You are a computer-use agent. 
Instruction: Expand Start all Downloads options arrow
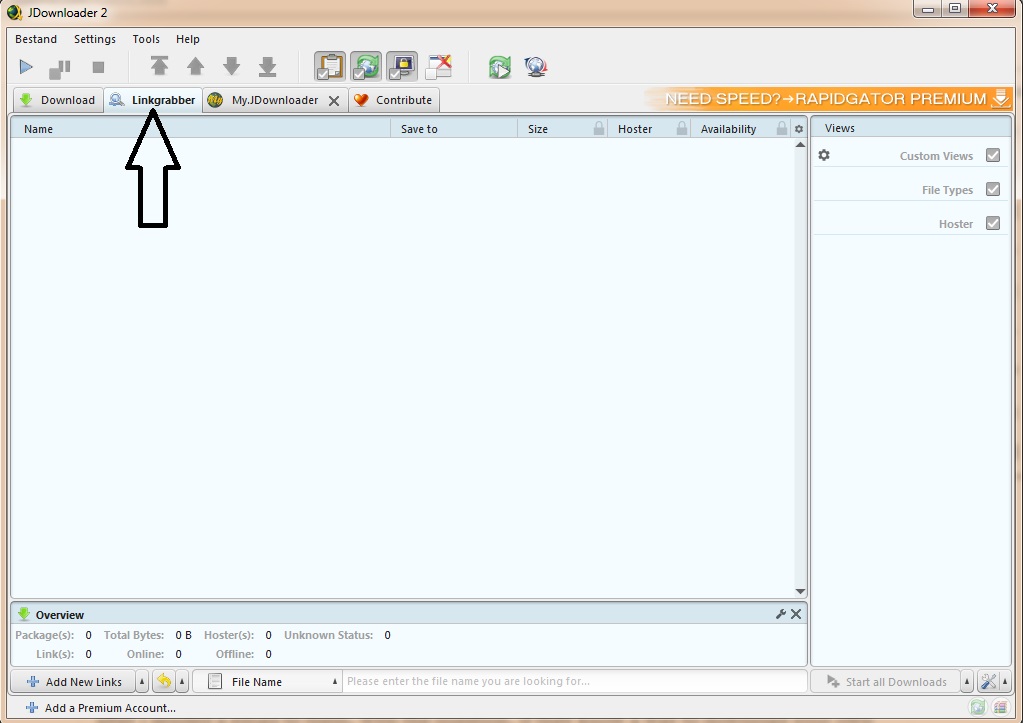pyautogui.click(x=967, y=682)
